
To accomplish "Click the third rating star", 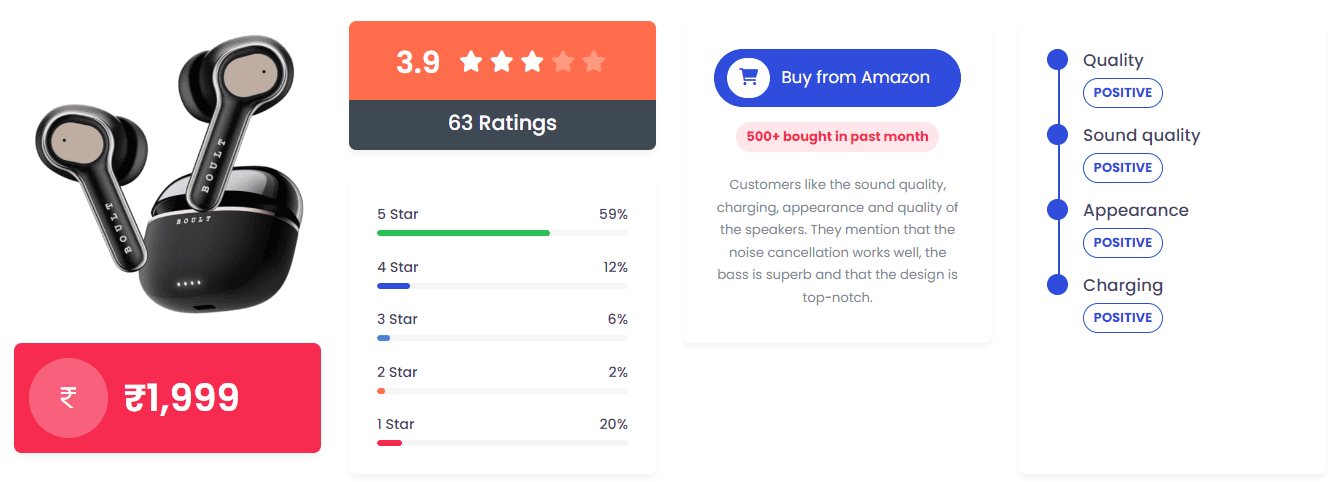I will click(532, 62).
